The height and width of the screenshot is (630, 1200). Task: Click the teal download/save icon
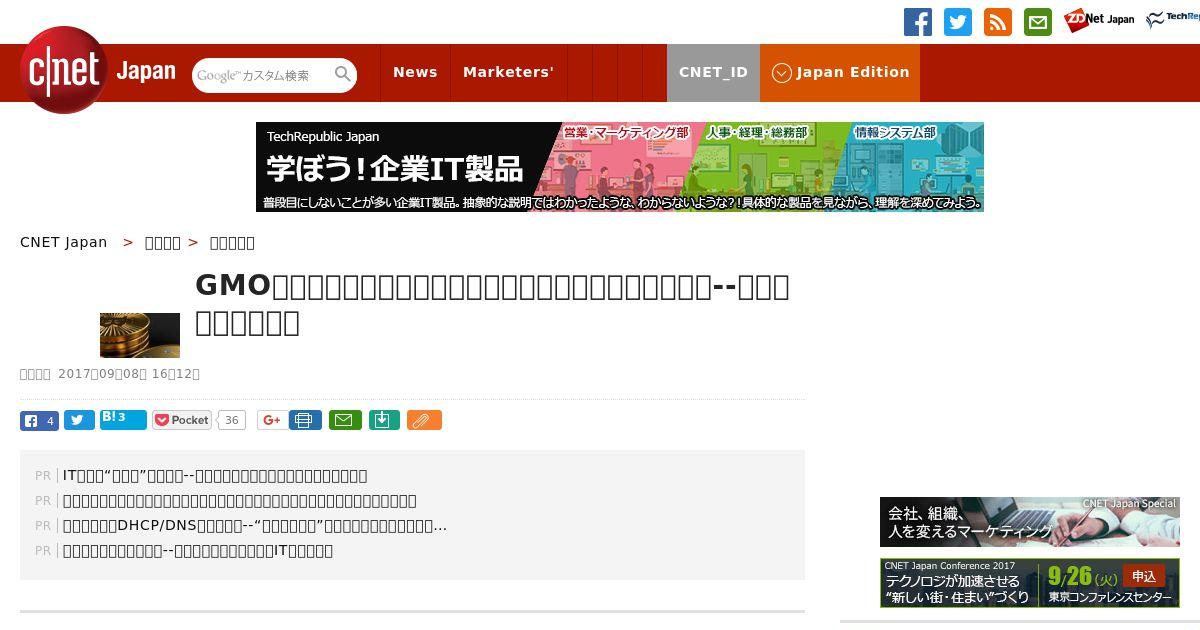pos(385,421)
